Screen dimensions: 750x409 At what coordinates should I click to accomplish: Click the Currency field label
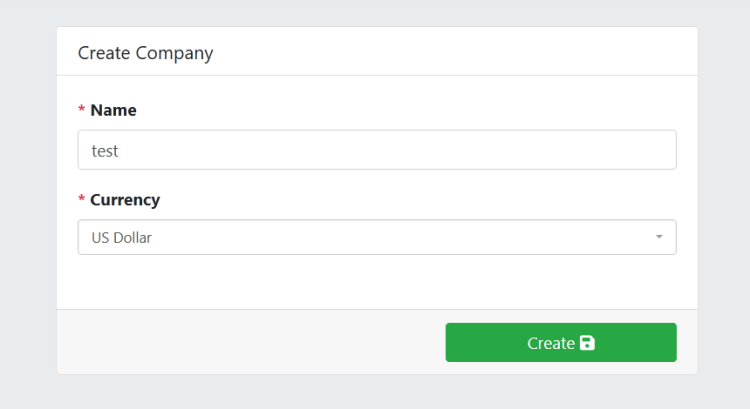[125, 200]
